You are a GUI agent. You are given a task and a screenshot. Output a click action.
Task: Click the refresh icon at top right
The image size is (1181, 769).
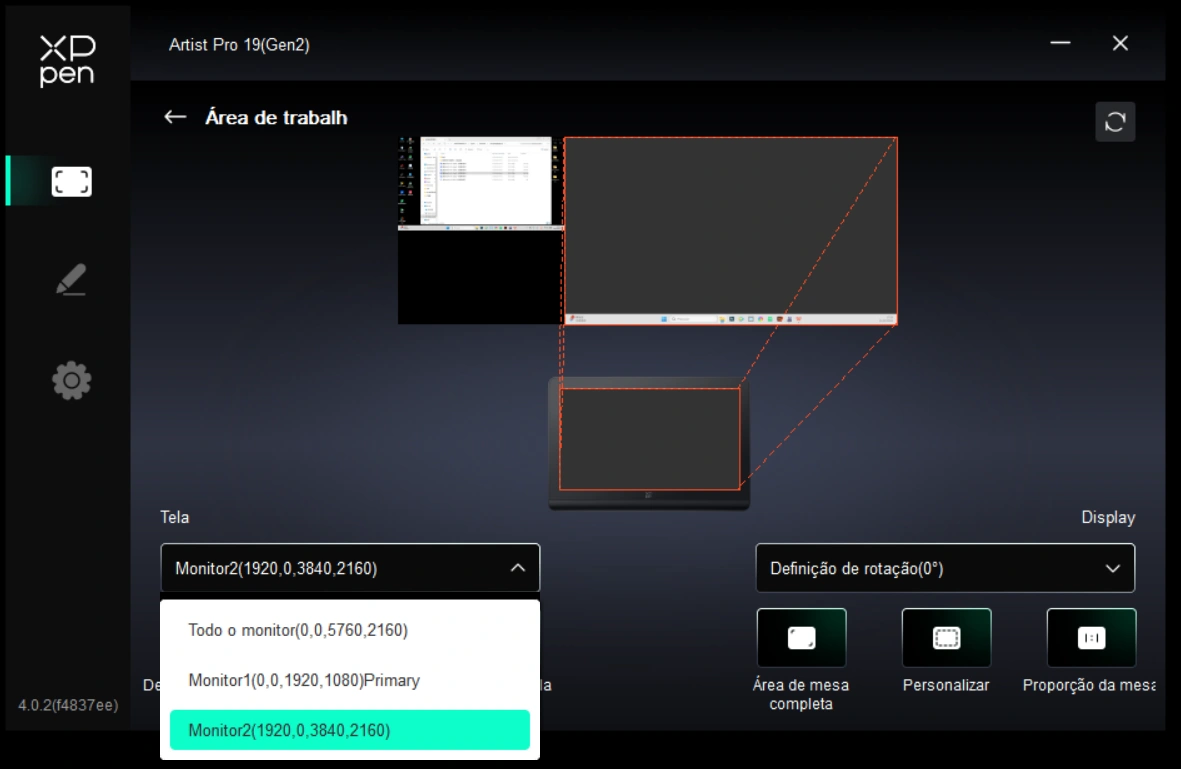tap(1115, 122)
